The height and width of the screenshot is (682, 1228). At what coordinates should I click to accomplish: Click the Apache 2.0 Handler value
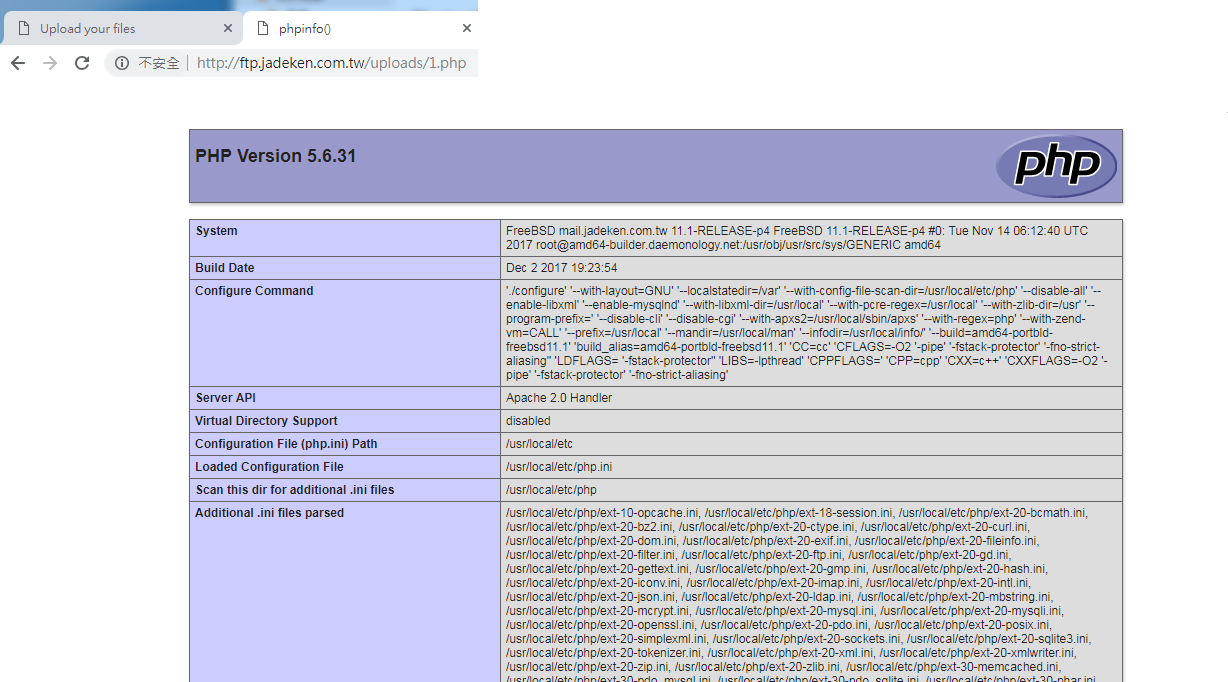tap(559, 398)
